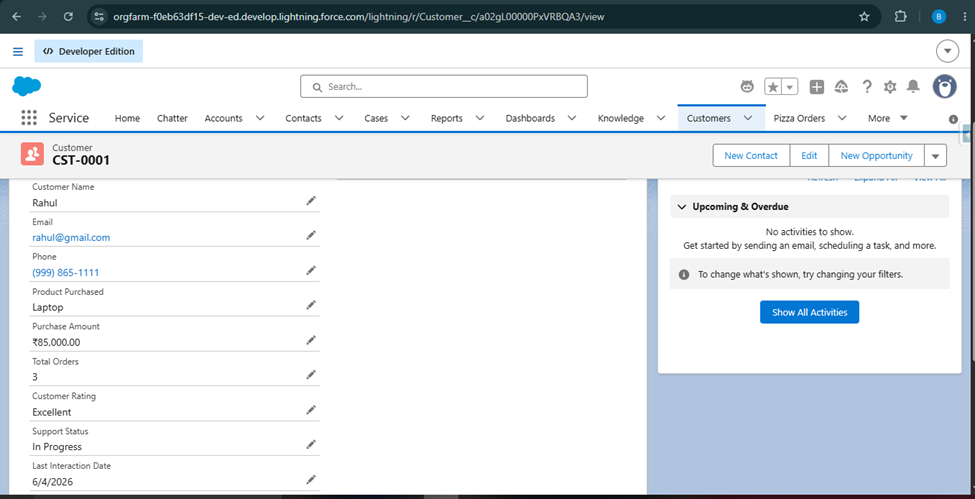Screen dimensions: 975x499
Task: Open the Chrome profile B avatar
Action: coord(939,17)
